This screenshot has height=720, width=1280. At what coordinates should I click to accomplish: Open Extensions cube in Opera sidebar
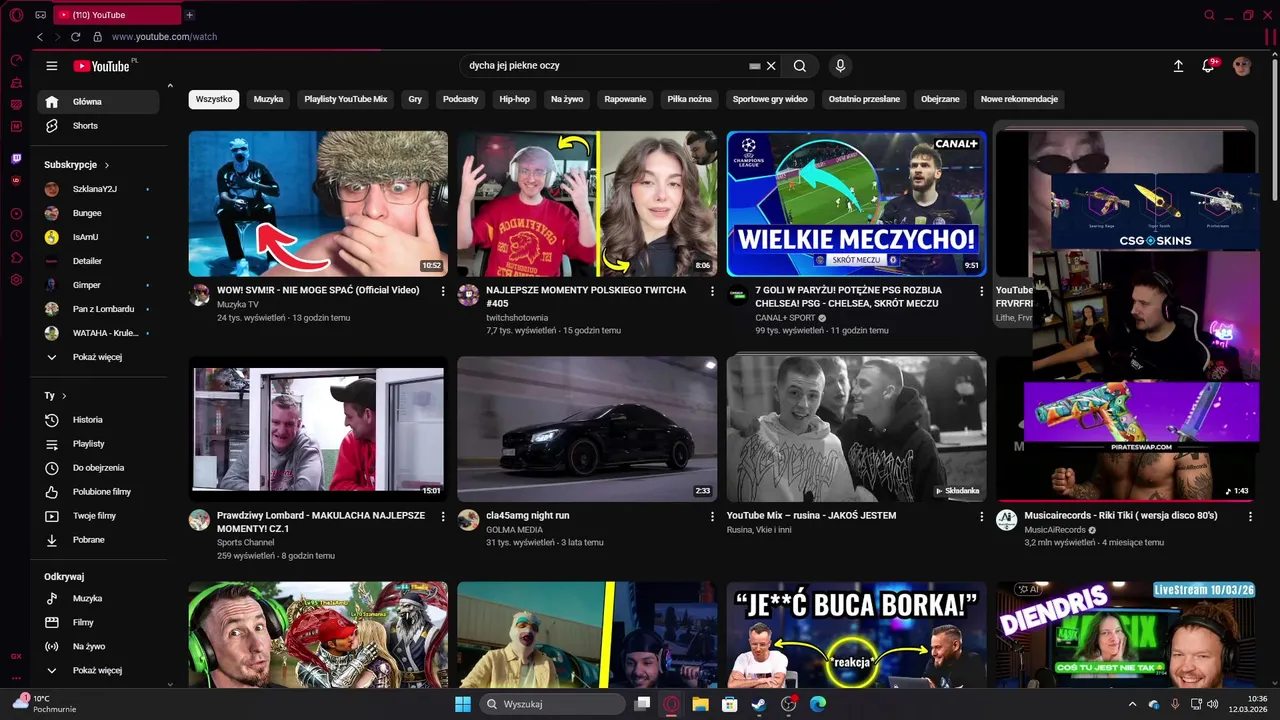pyautogui.click(x=16, y=258)
